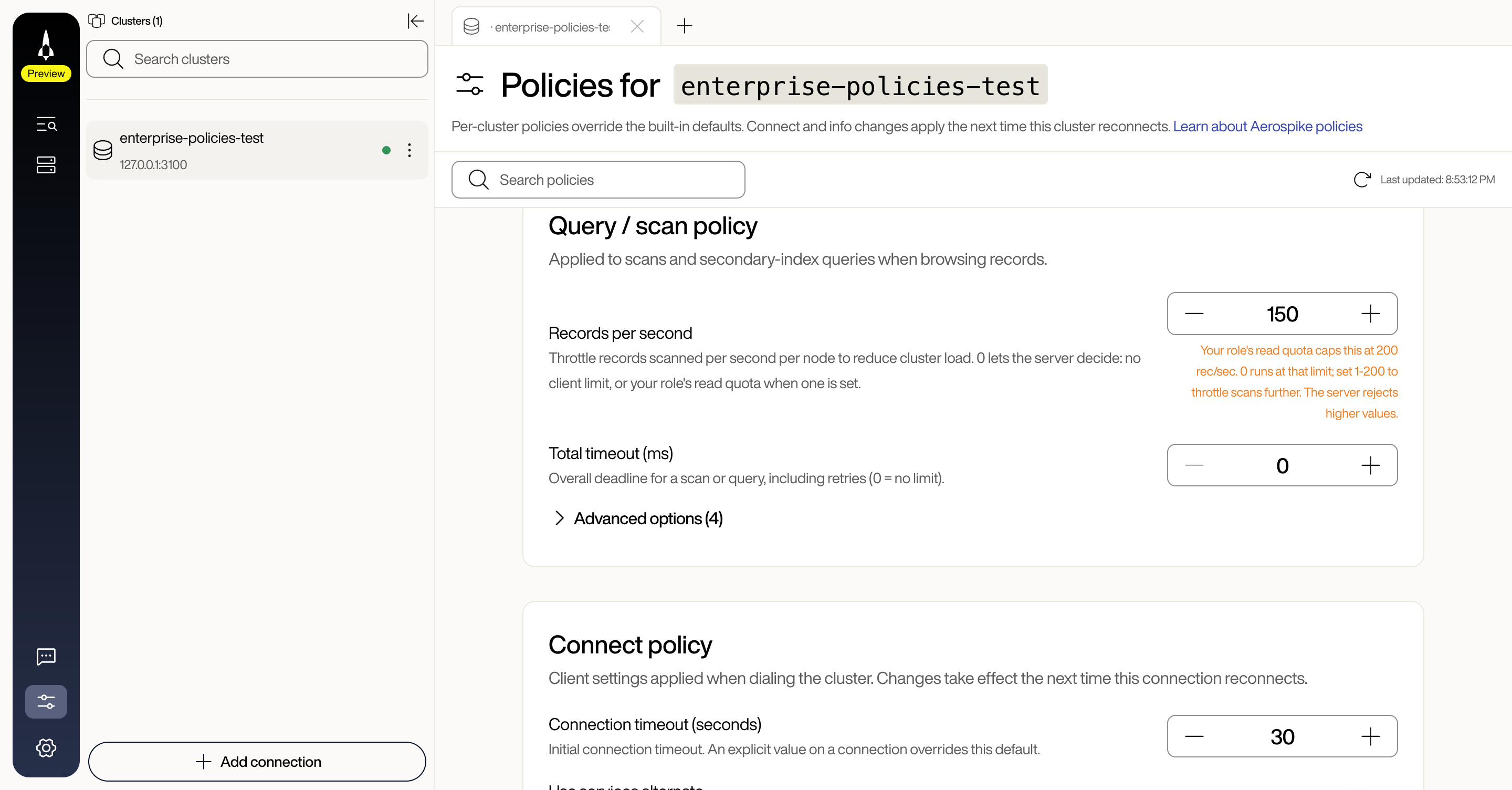Click the Connect policy heading

pyautogui.click(x=630, y=645)
